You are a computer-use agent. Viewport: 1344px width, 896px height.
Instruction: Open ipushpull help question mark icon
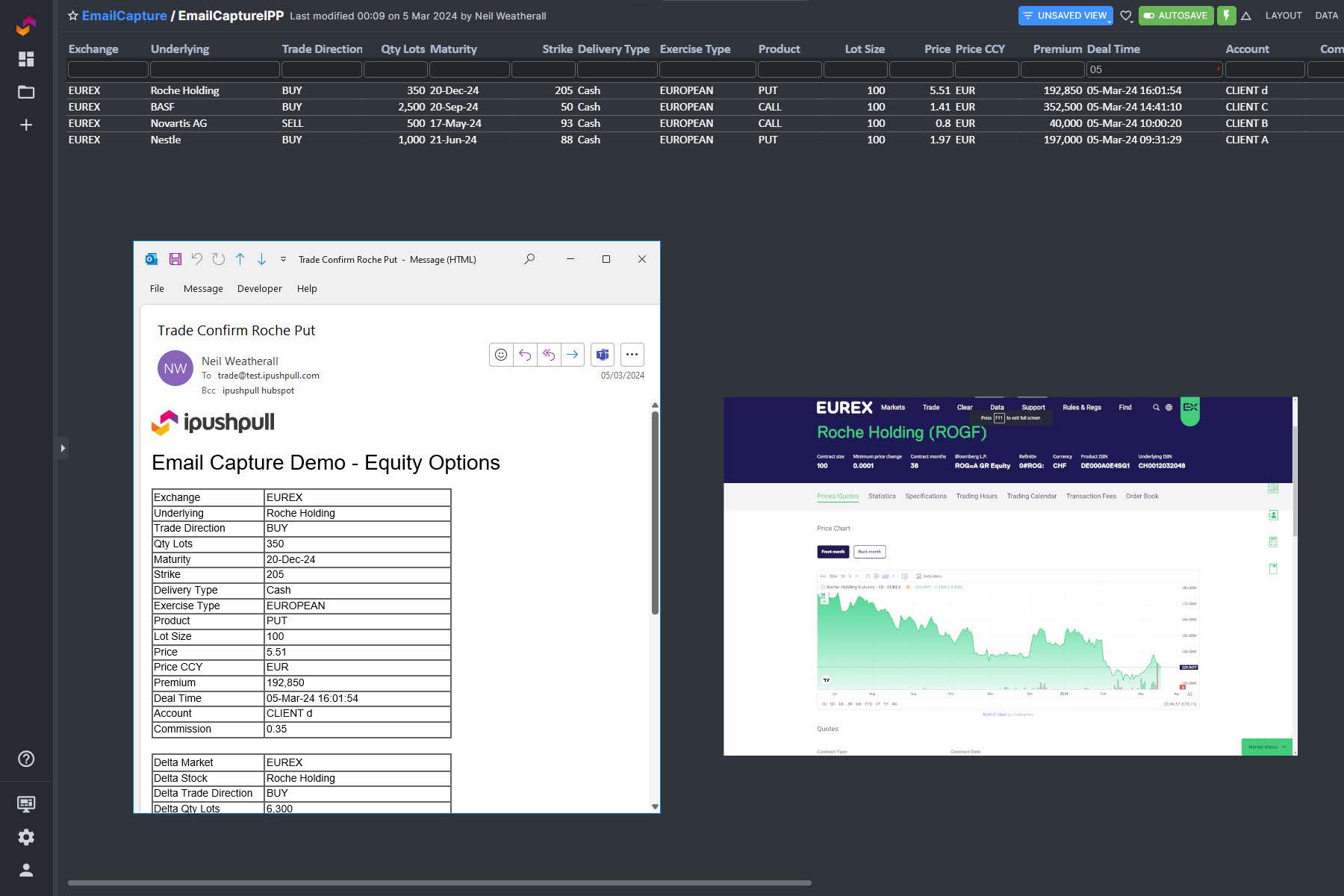[26, 759]
